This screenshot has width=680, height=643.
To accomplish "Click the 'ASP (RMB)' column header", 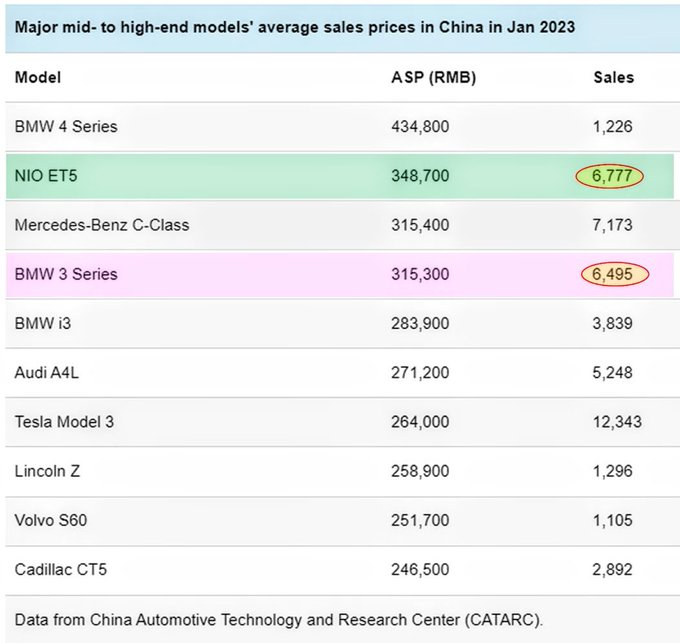I will click(434, 78).
